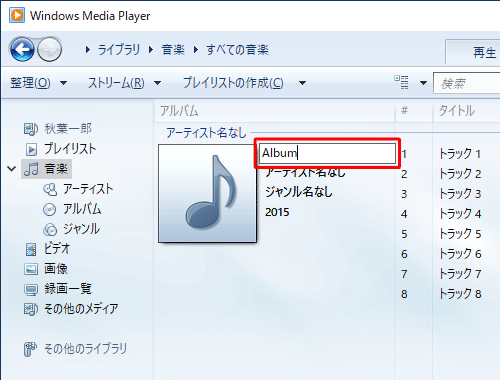The height and width of the screenshot is (380, 500).
Task: Expand the arrow before ライブラリ breadcrumb
Action: coord(88,50)
